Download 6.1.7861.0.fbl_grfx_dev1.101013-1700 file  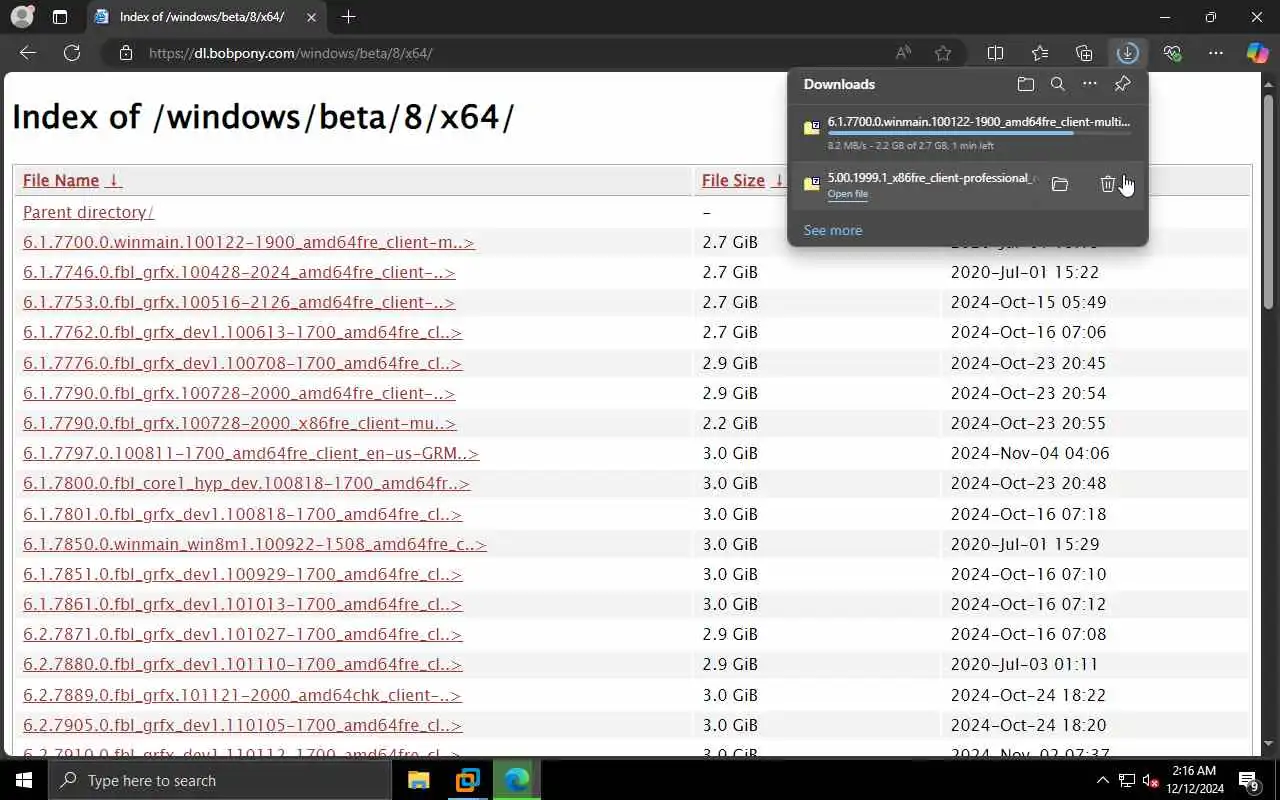(242, 604)
